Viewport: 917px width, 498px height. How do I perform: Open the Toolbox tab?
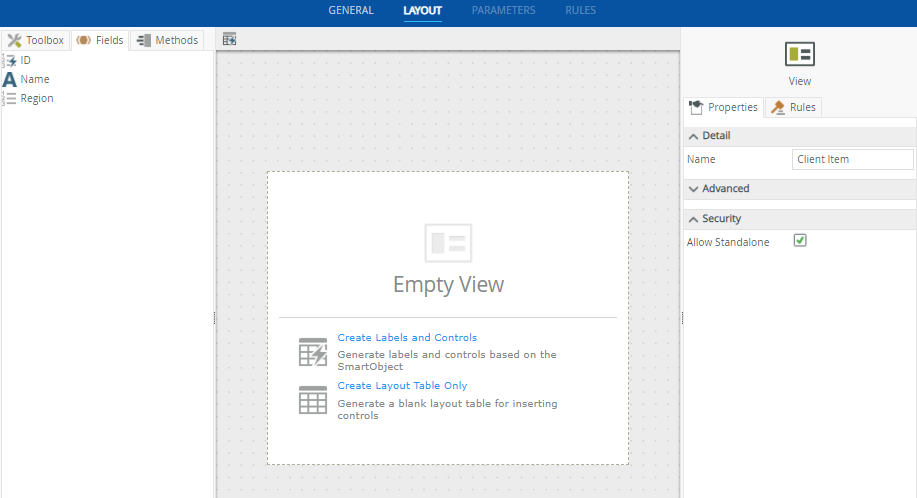(x=36, y=41)
